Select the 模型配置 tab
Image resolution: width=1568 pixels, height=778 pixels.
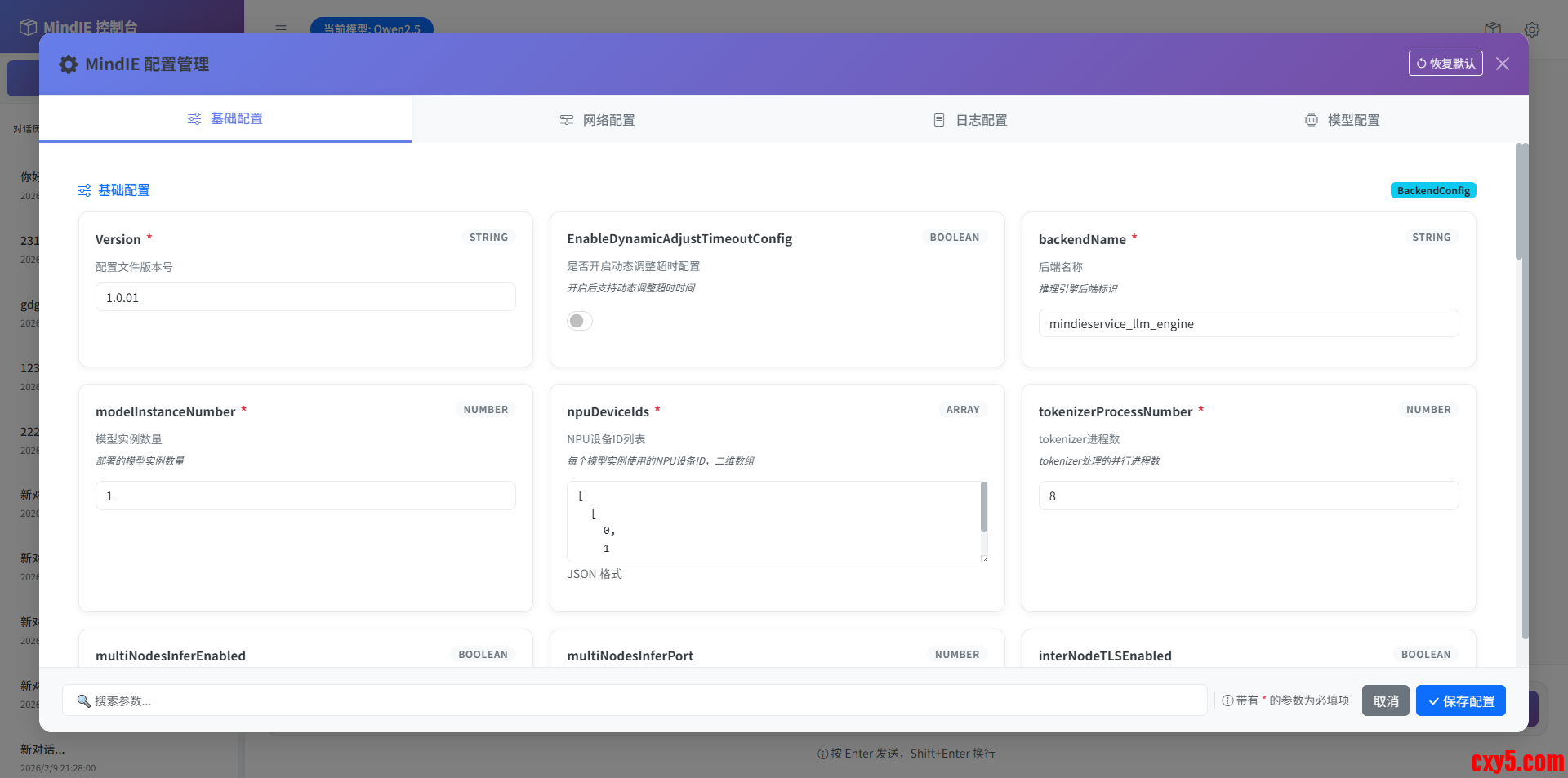pos(1342,120)
